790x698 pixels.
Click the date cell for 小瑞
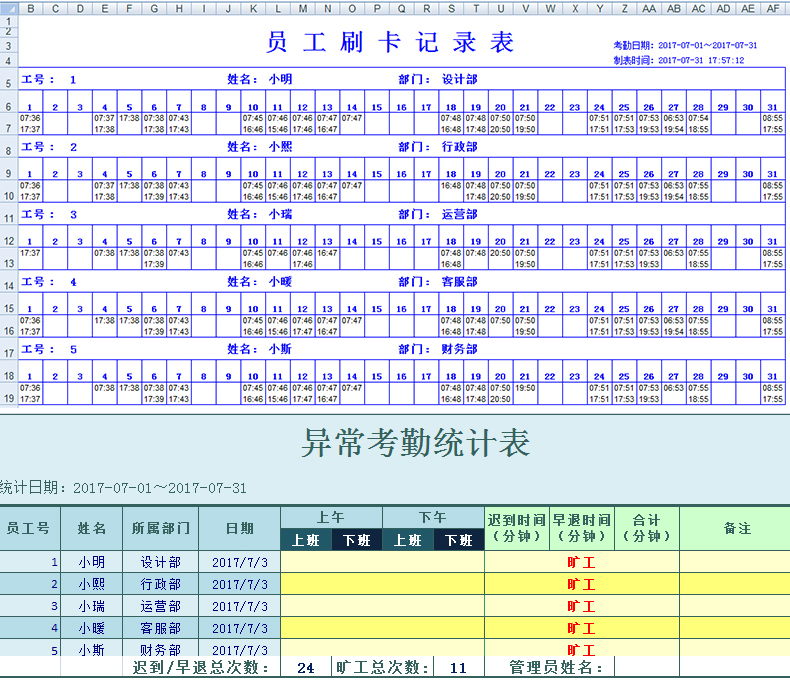239,606
